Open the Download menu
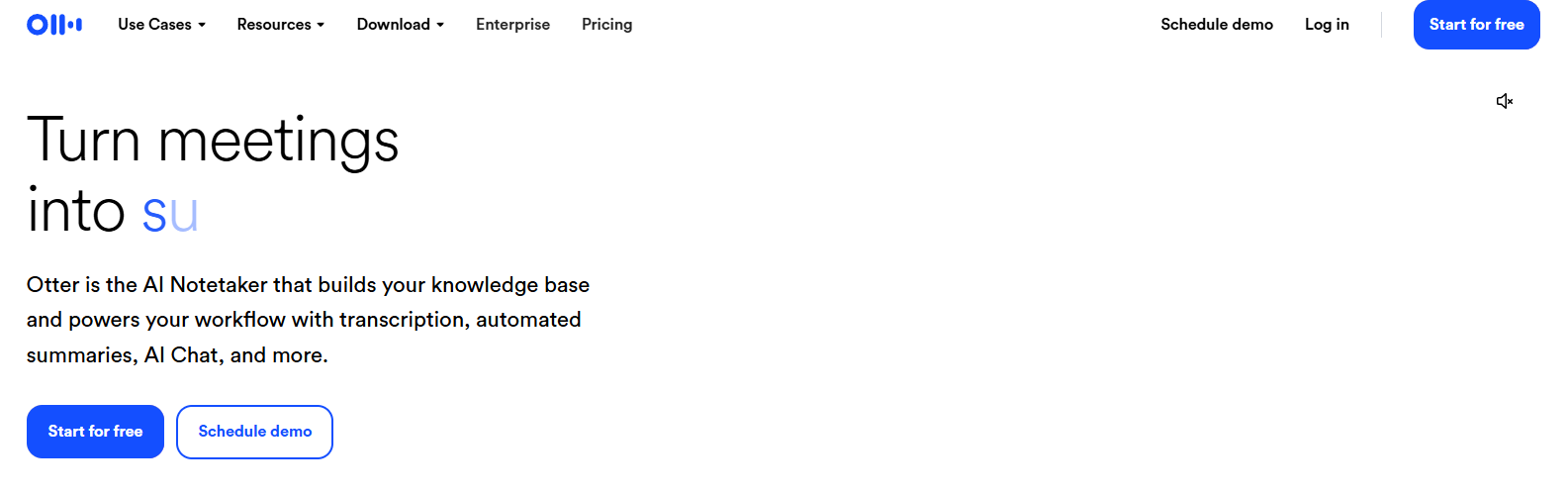The height and width of the screenshot is (495, 1568). (x=393, y=25)
